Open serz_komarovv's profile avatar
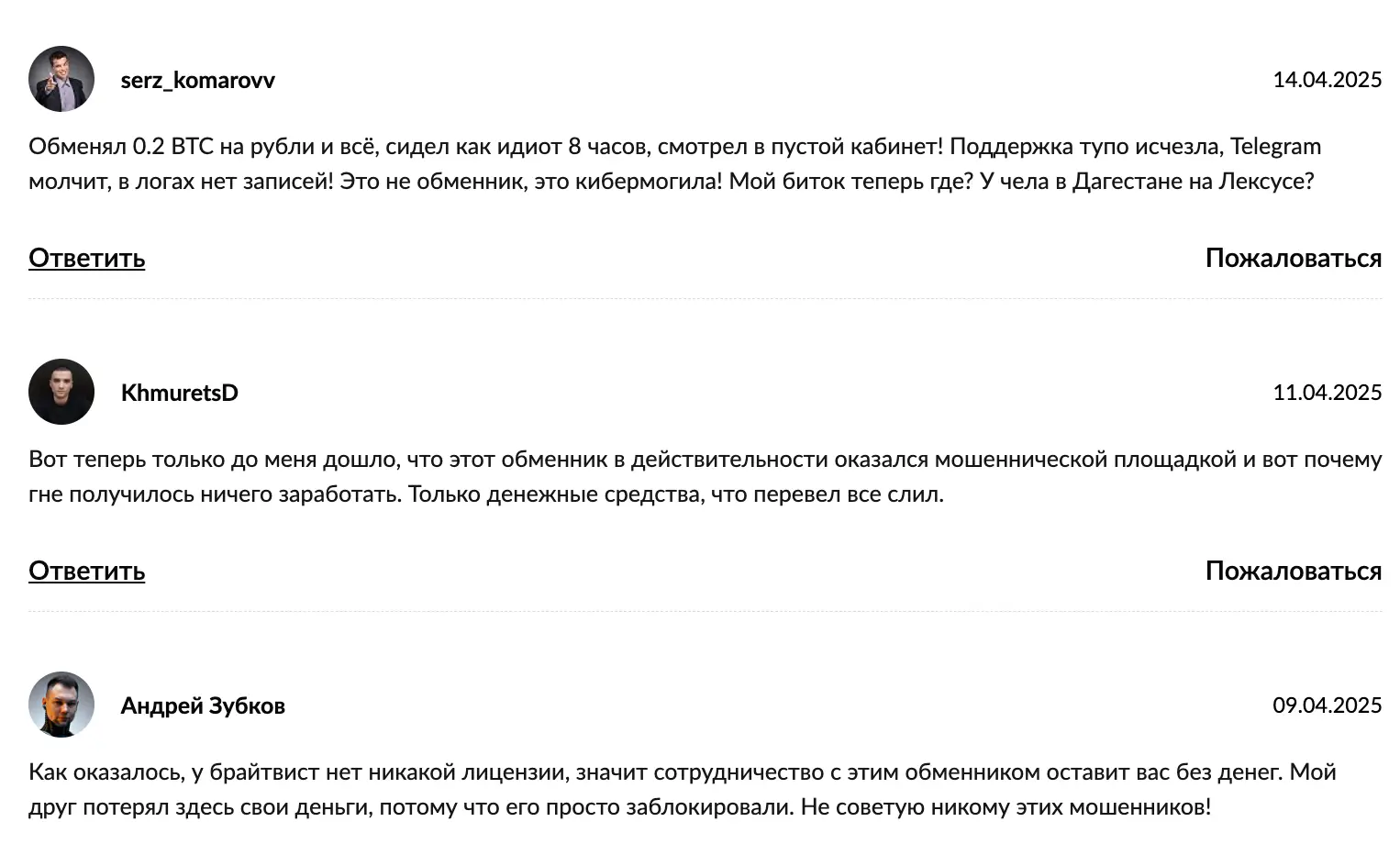Image resolution: width=1400 pixels, height=844 pixels. click(x=61, y=79)
